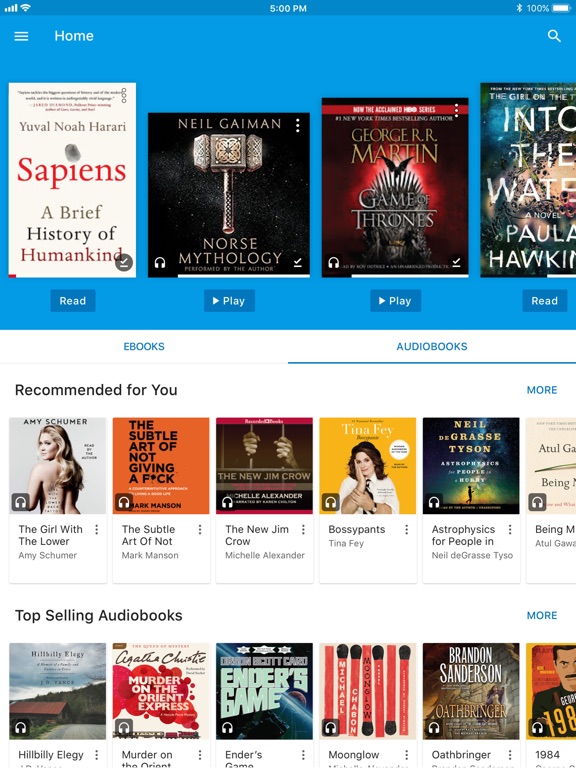576x768 pixels.
Task: Play the Game of Thrones audiobook
Action: [395, 301]
